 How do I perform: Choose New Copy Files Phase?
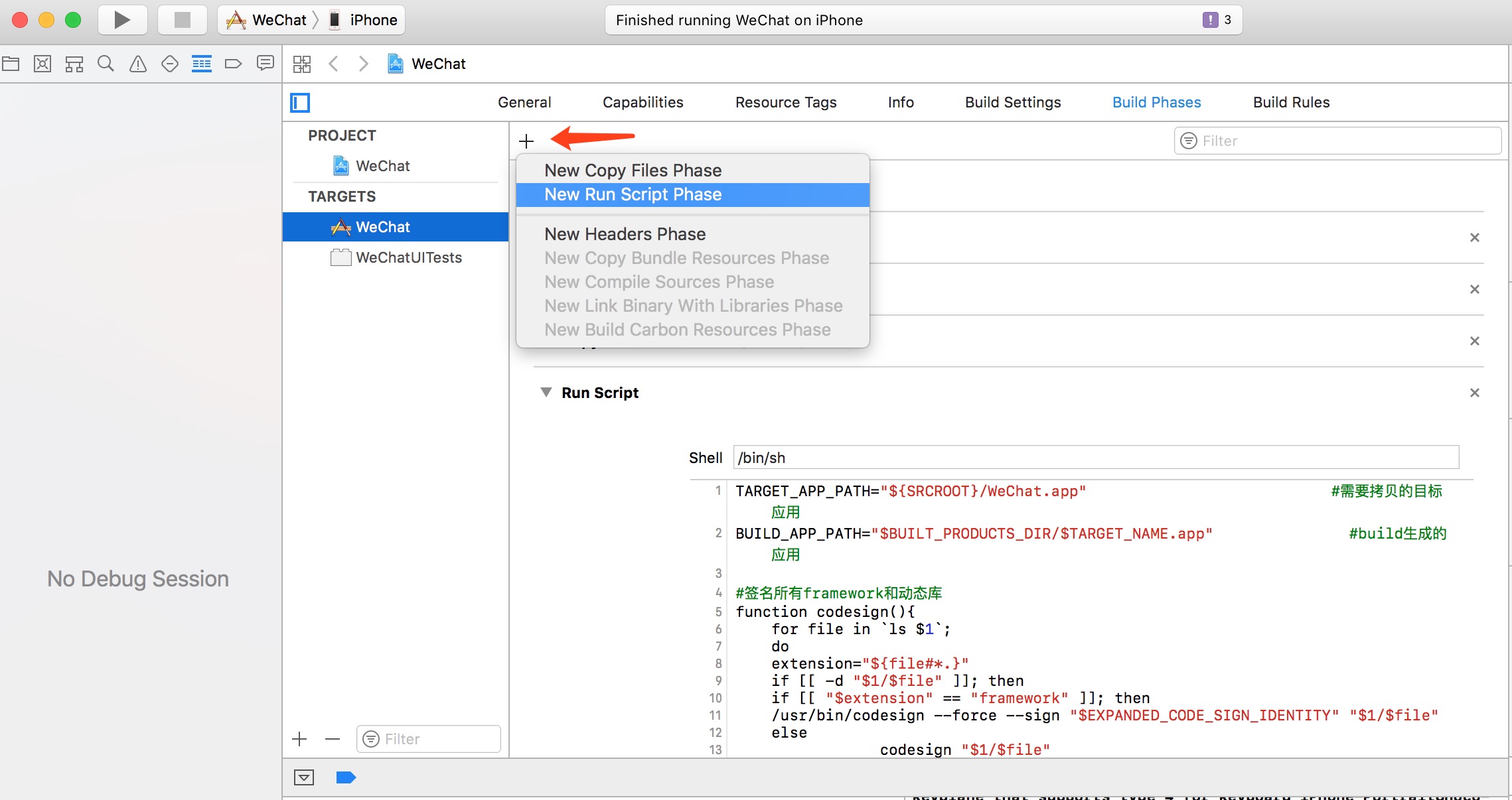(x=693, y=170)
